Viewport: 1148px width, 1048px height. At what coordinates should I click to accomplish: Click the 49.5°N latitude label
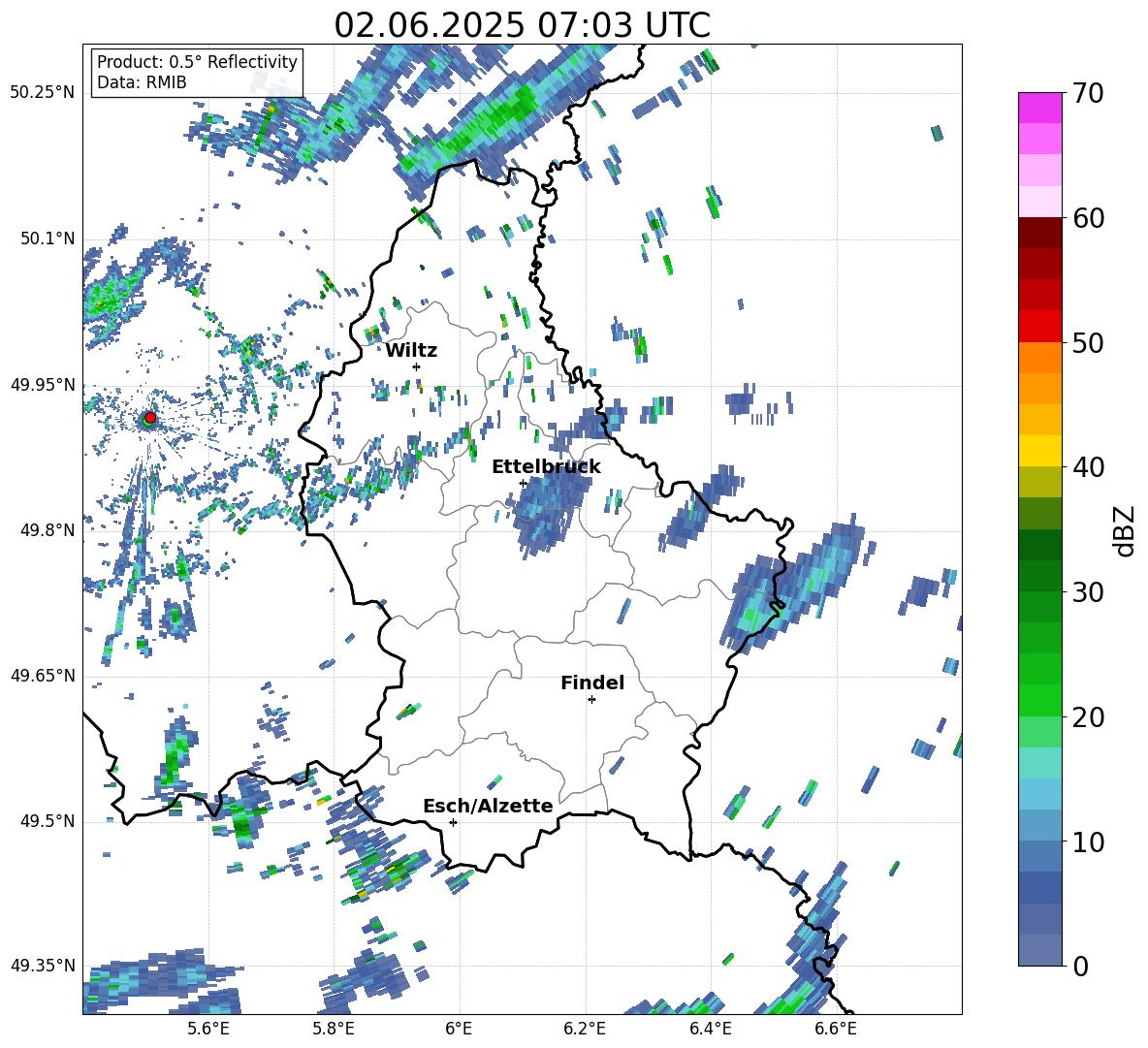pyautogui.click(x=48, y=820)
